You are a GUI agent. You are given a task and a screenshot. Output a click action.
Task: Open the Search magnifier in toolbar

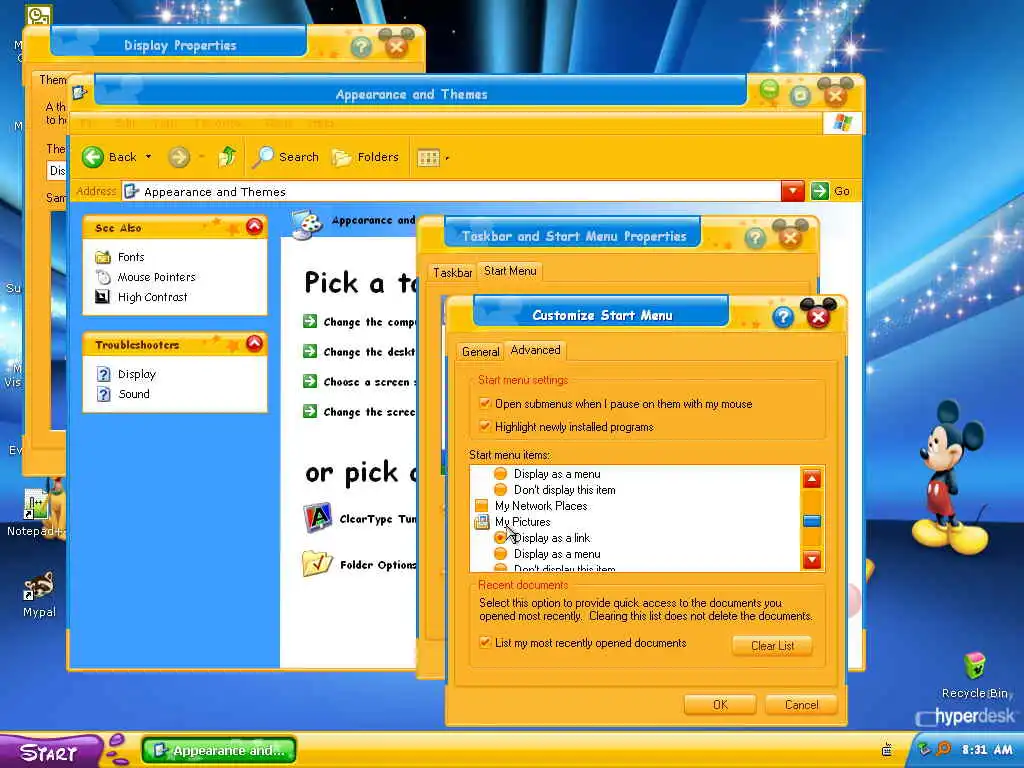click(263, 157)
